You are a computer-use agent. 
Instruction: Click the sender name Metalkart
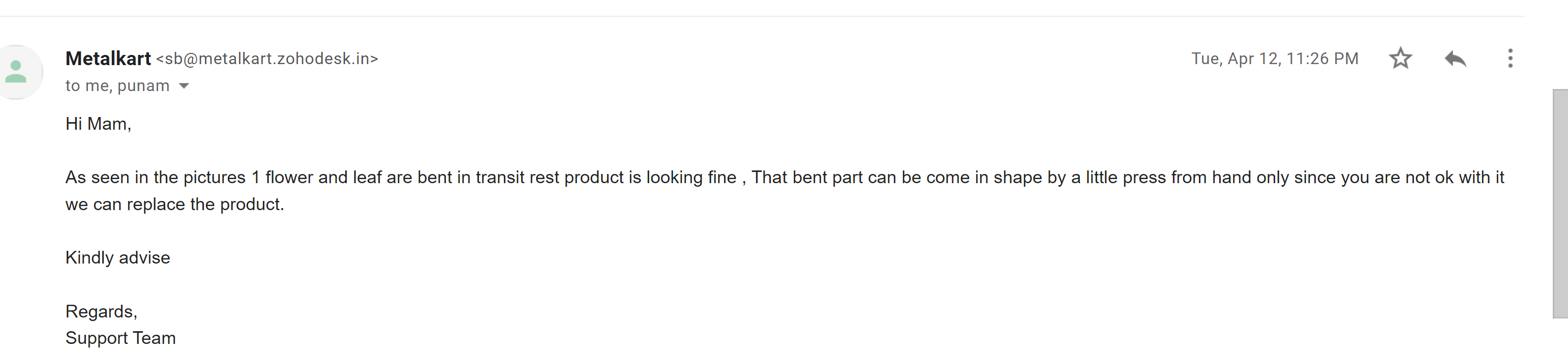(108, 59)
